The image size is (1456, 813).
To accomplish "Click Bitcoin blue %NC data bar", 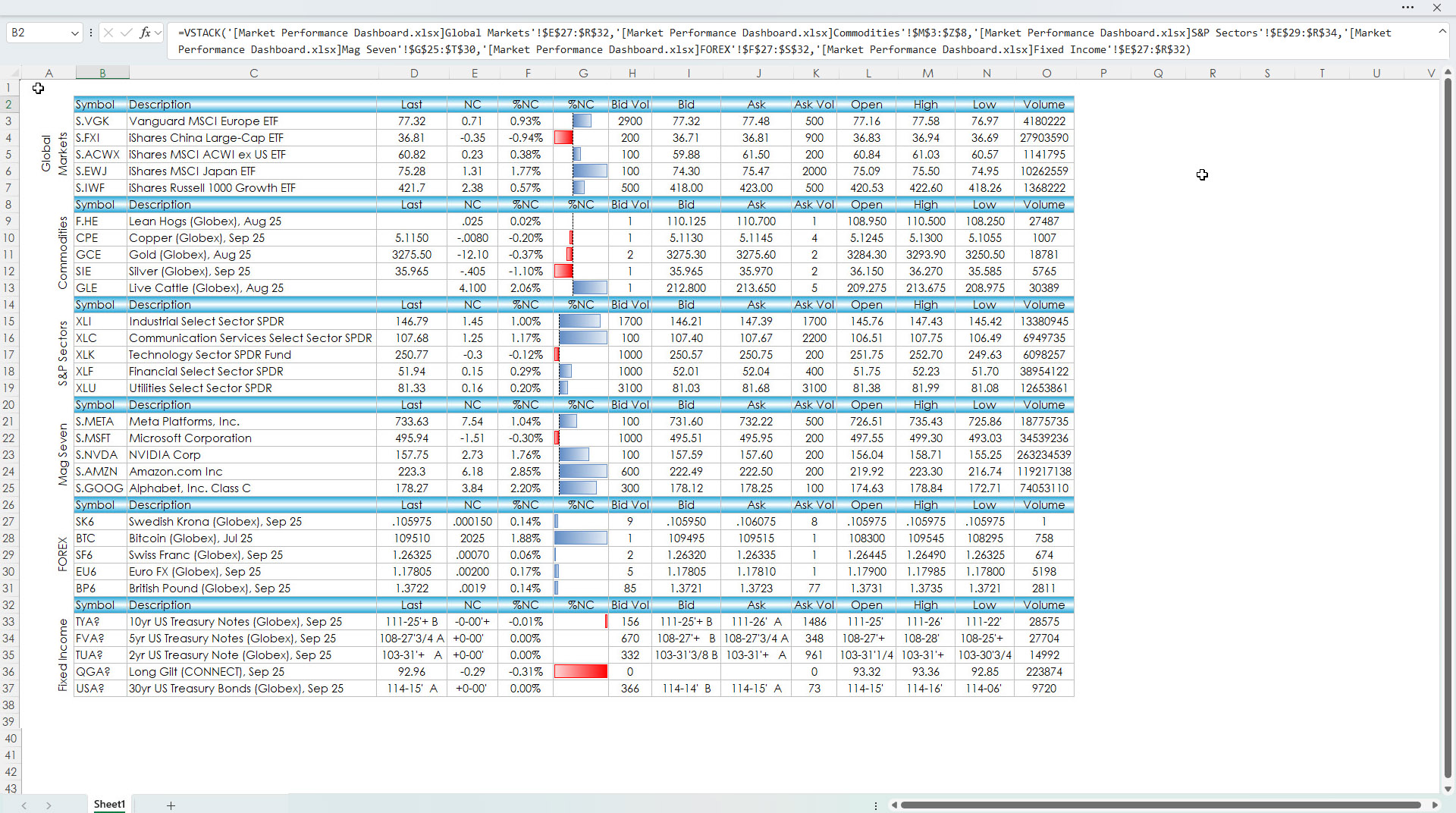I will 581,538.
